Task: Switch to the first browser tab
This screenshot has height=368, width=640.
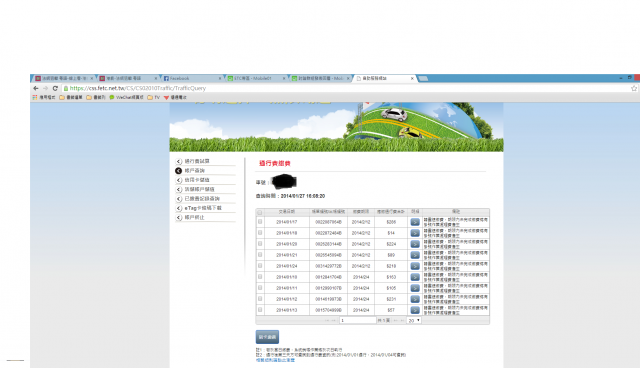Action: click(63, 78)
